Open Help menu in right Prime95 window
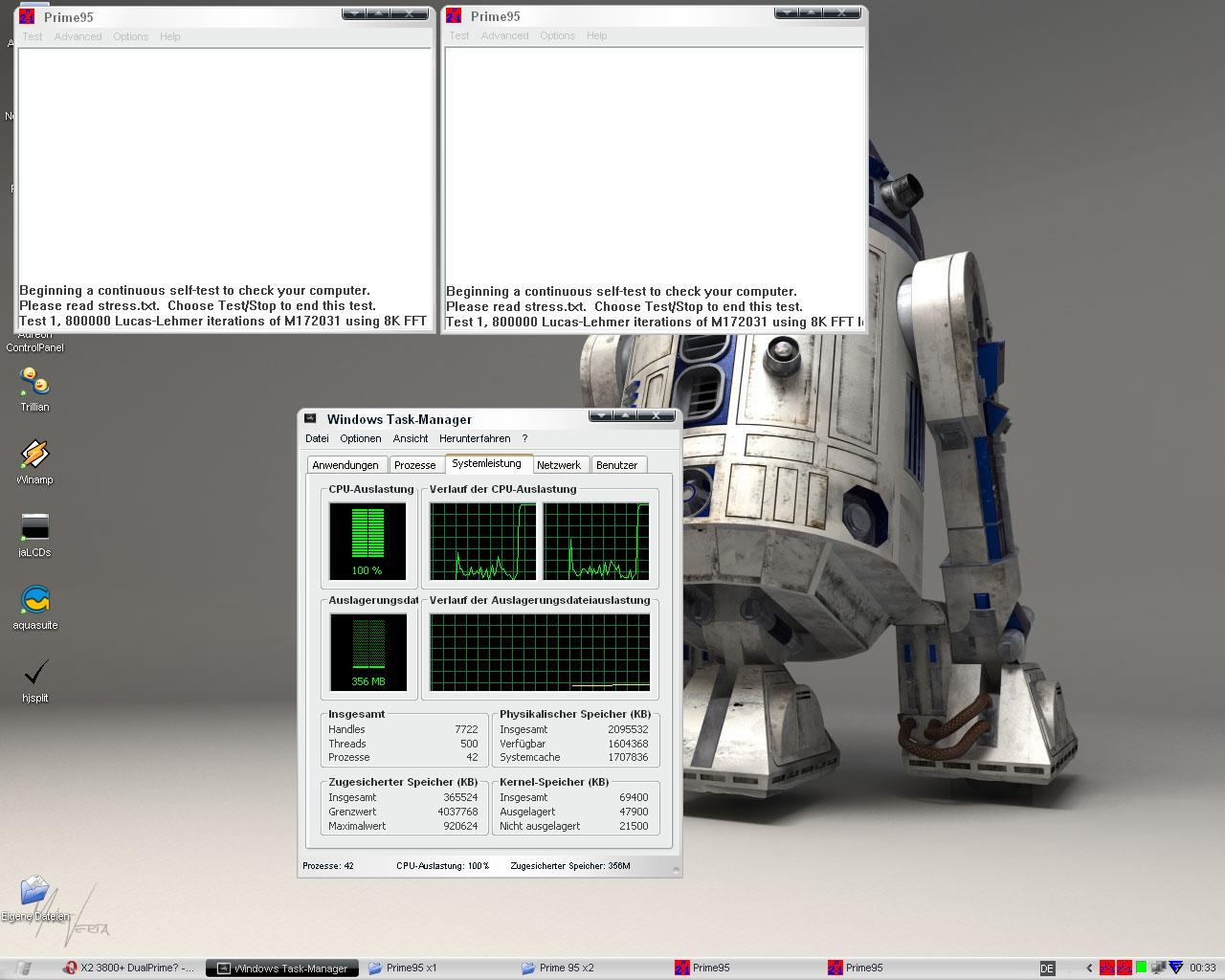The height and width of the screenshot is (980, 1225). pos(596,35)
